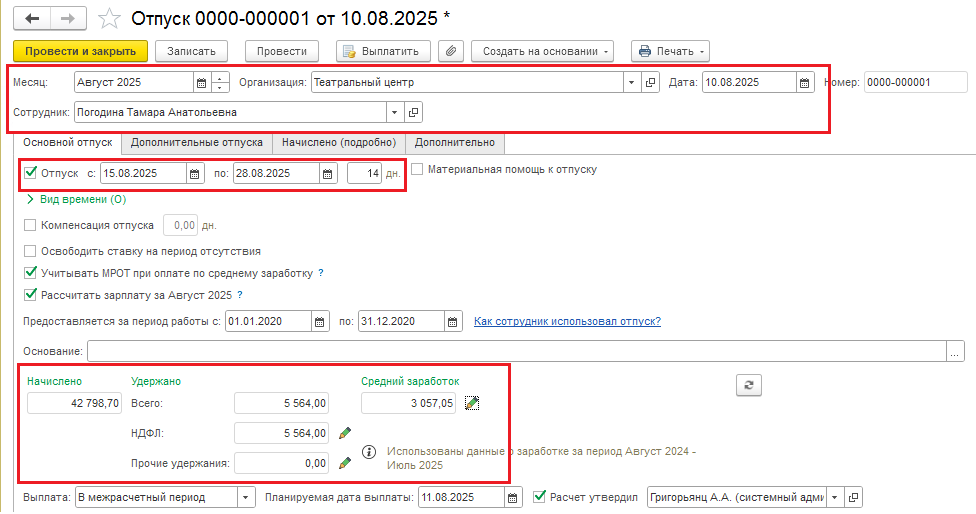Open the Организация dropdown list
The image size is (976, 514).
[x=632, y=82]
